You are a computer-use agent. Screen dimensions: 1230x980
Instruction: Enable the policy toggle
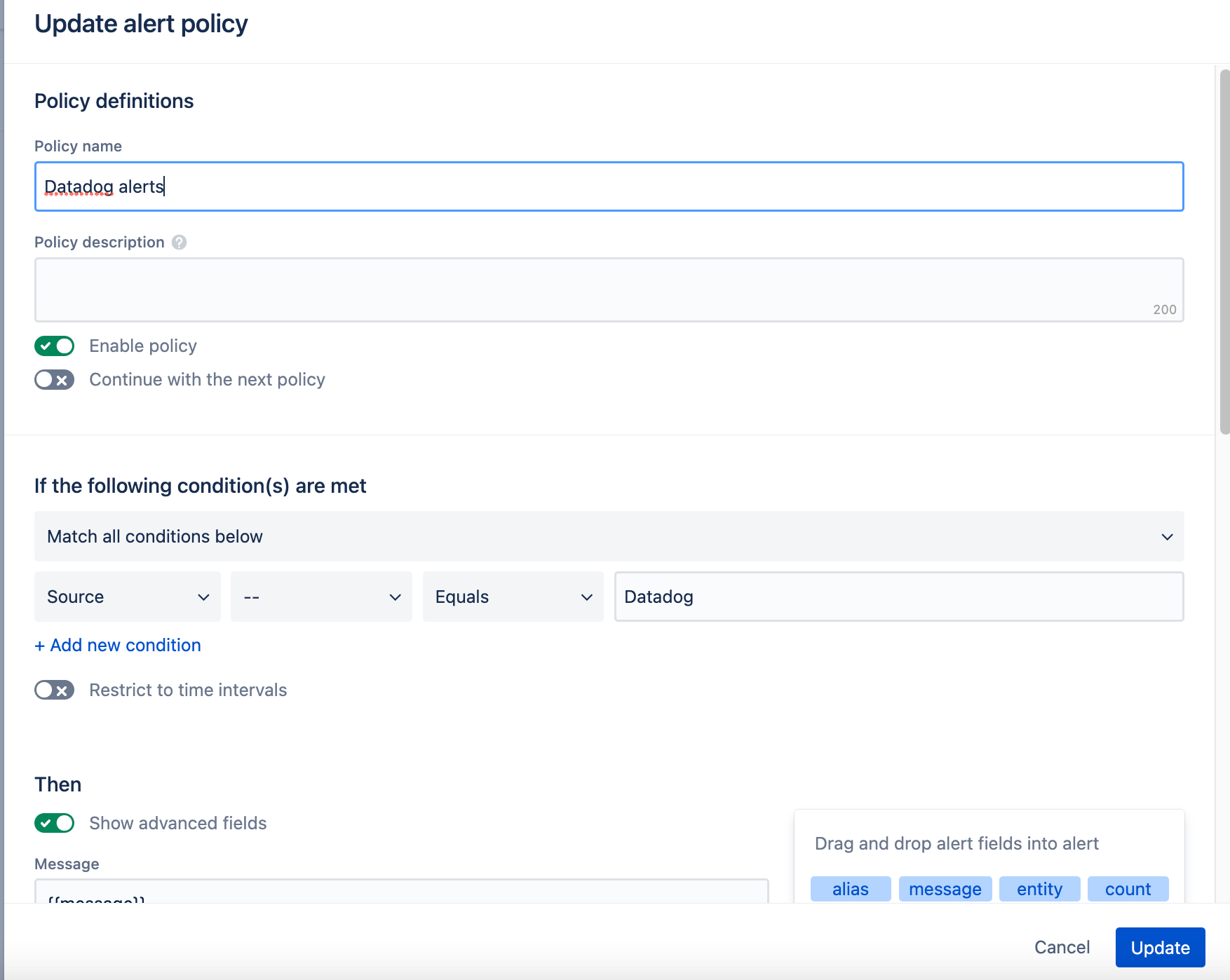click(54, 346)
